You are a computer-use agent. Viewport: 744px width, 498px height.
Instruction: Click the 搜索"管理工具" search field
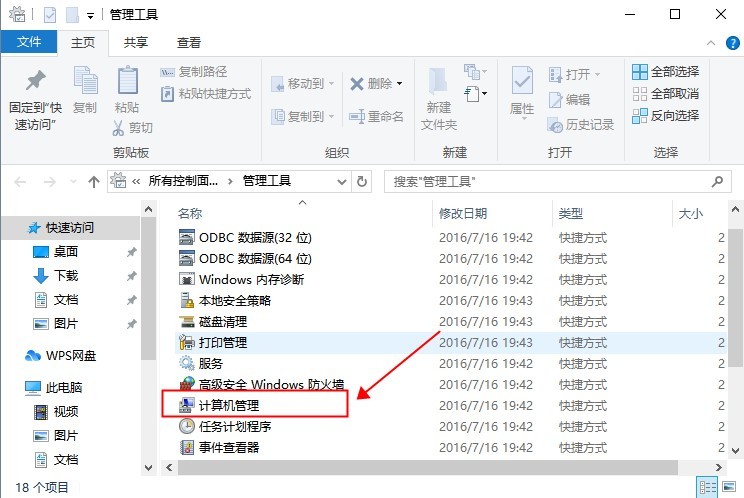click(558, 182)
